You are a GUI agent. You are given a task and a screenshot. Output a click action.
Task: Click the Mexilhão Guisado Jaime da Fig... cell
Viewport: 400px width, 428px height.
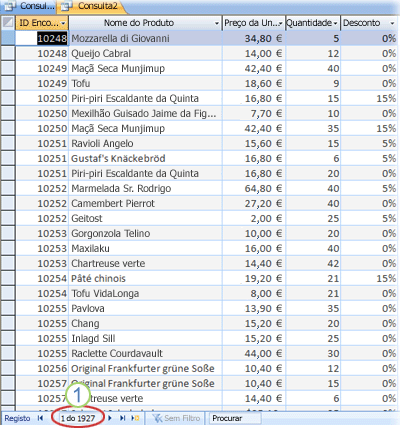145,113
